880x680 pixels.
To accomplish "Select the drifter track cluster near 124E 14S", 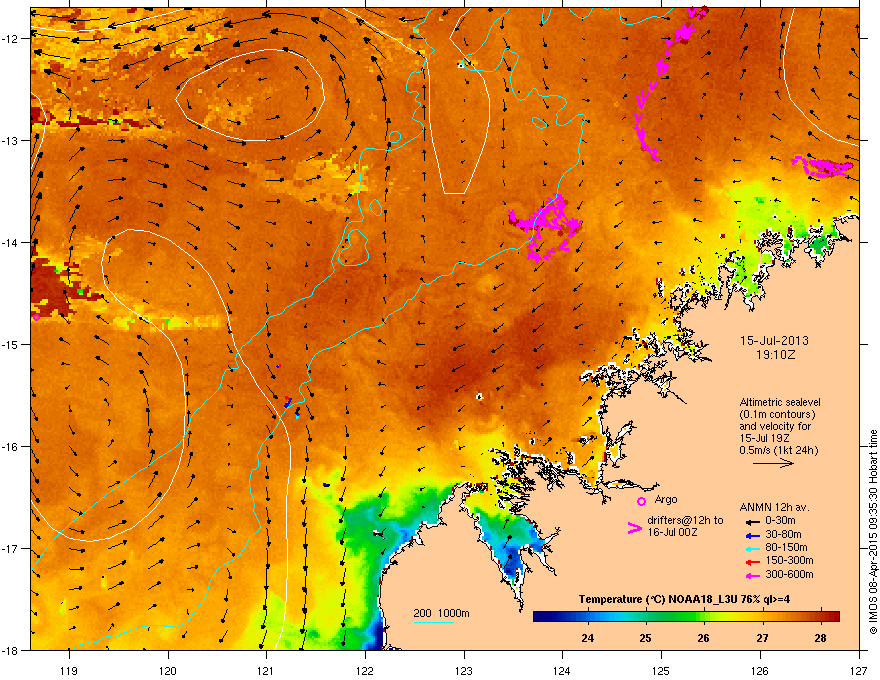I will pos(544,227).
